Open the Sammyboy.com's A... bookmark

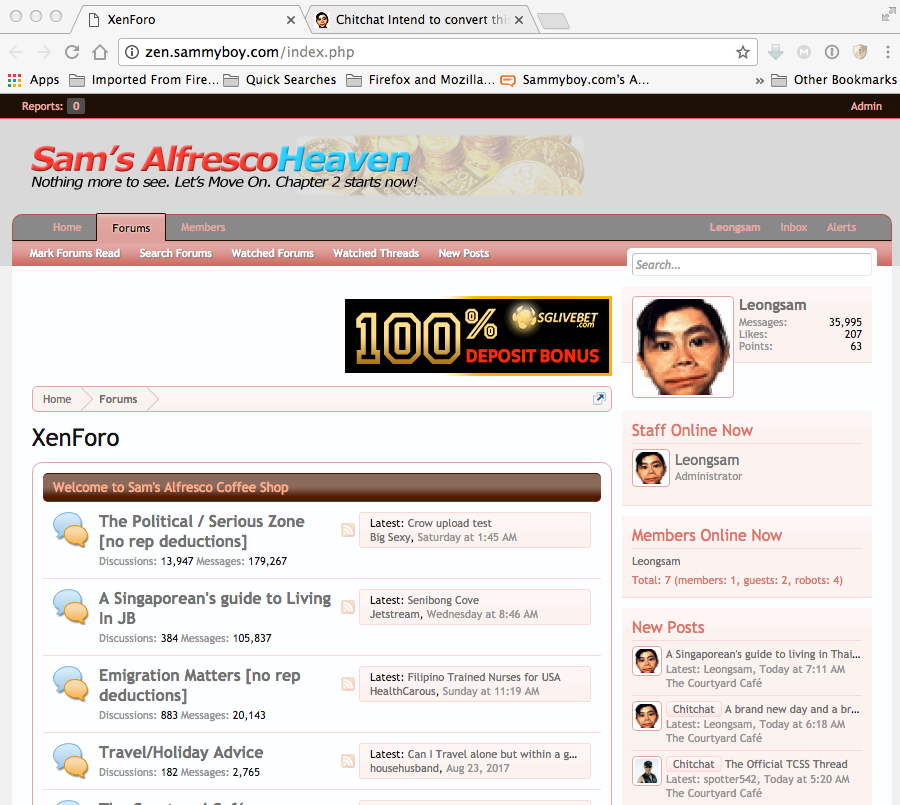click(575, 80)
